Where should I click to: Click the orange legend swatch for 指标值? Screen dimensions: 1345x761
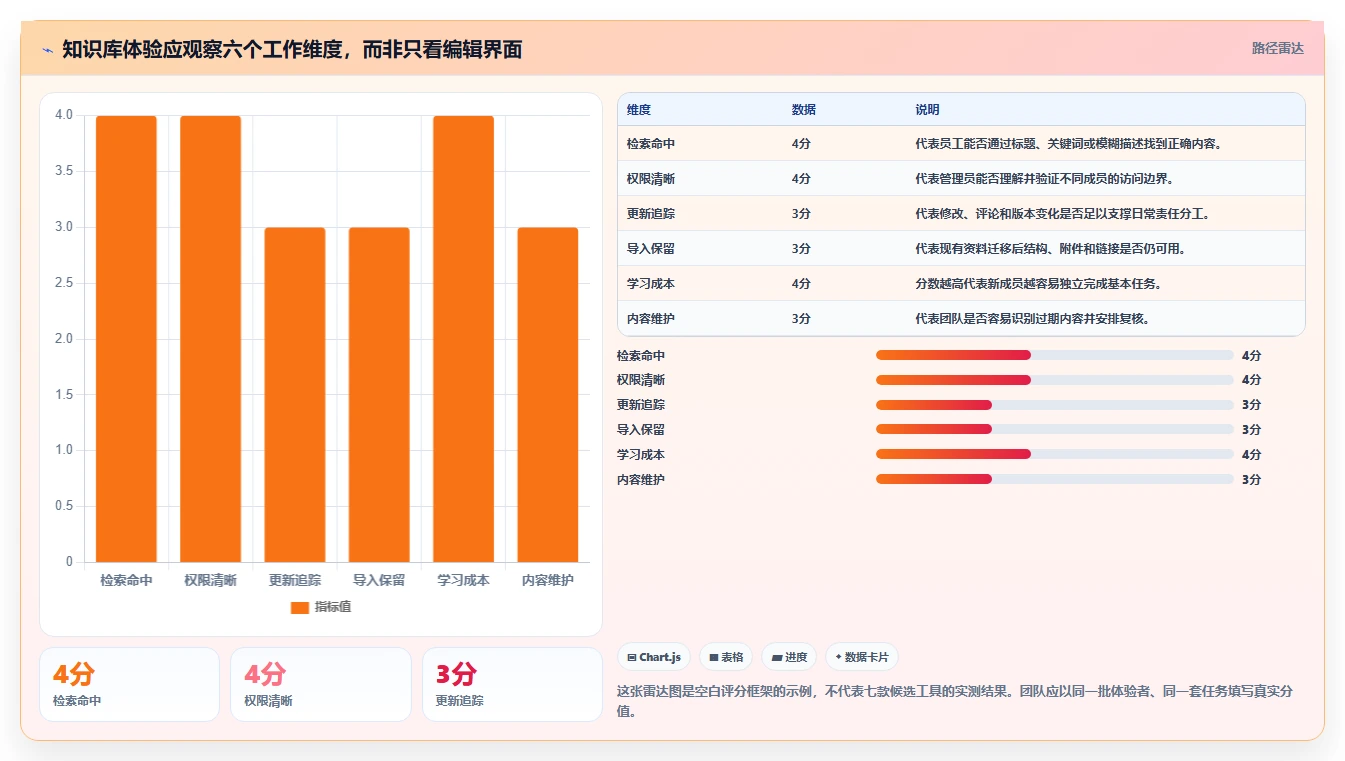[x=300, y=607]
